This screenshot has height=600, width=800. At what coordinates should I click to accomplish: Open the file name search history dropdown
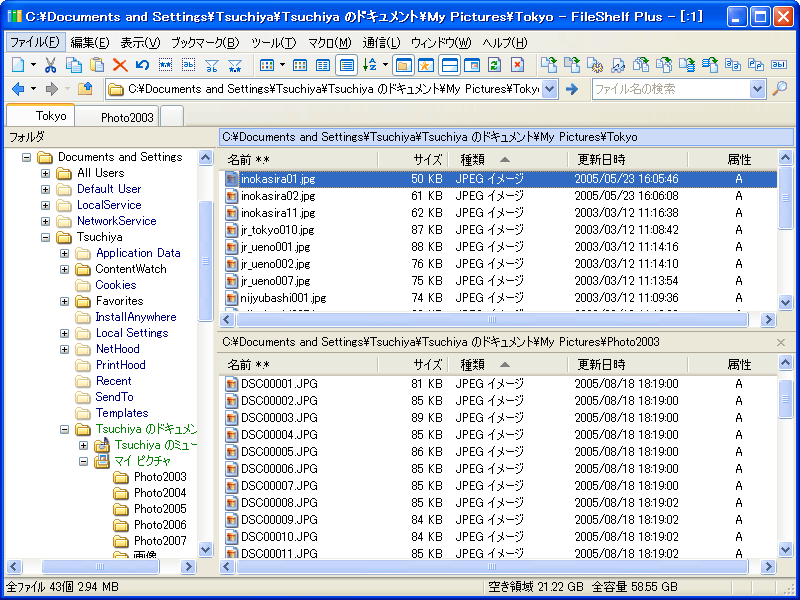[x=757, y=89]
